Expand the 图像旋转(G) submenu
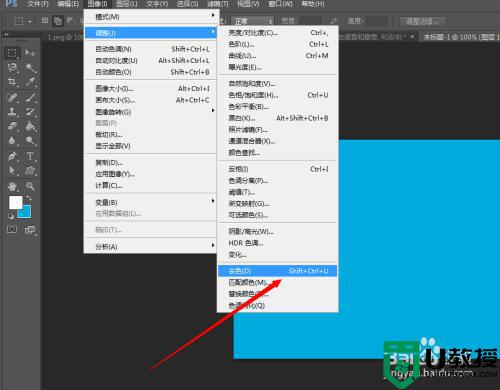500x390 pixels. coord(152,112)
